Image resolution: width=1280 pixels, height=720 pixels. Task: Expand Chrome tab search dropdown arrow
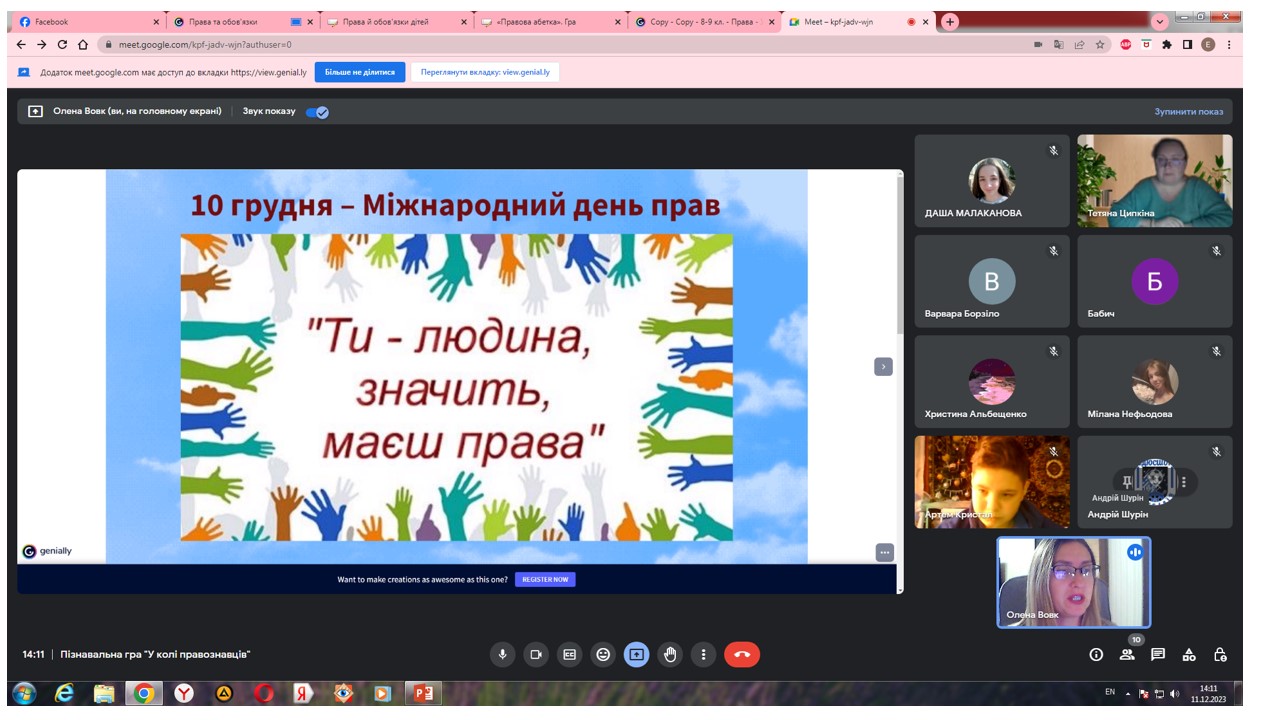[1160, 21]
